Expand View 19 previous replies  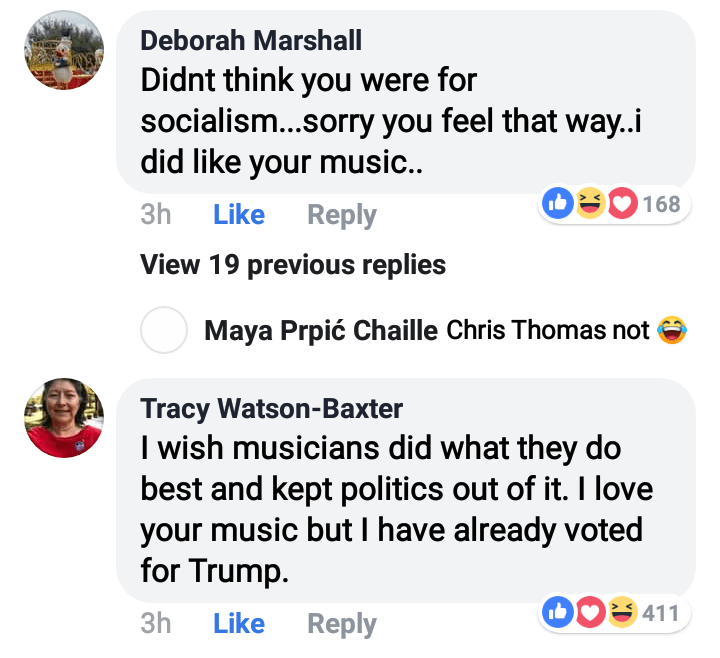tap(292, 265)
